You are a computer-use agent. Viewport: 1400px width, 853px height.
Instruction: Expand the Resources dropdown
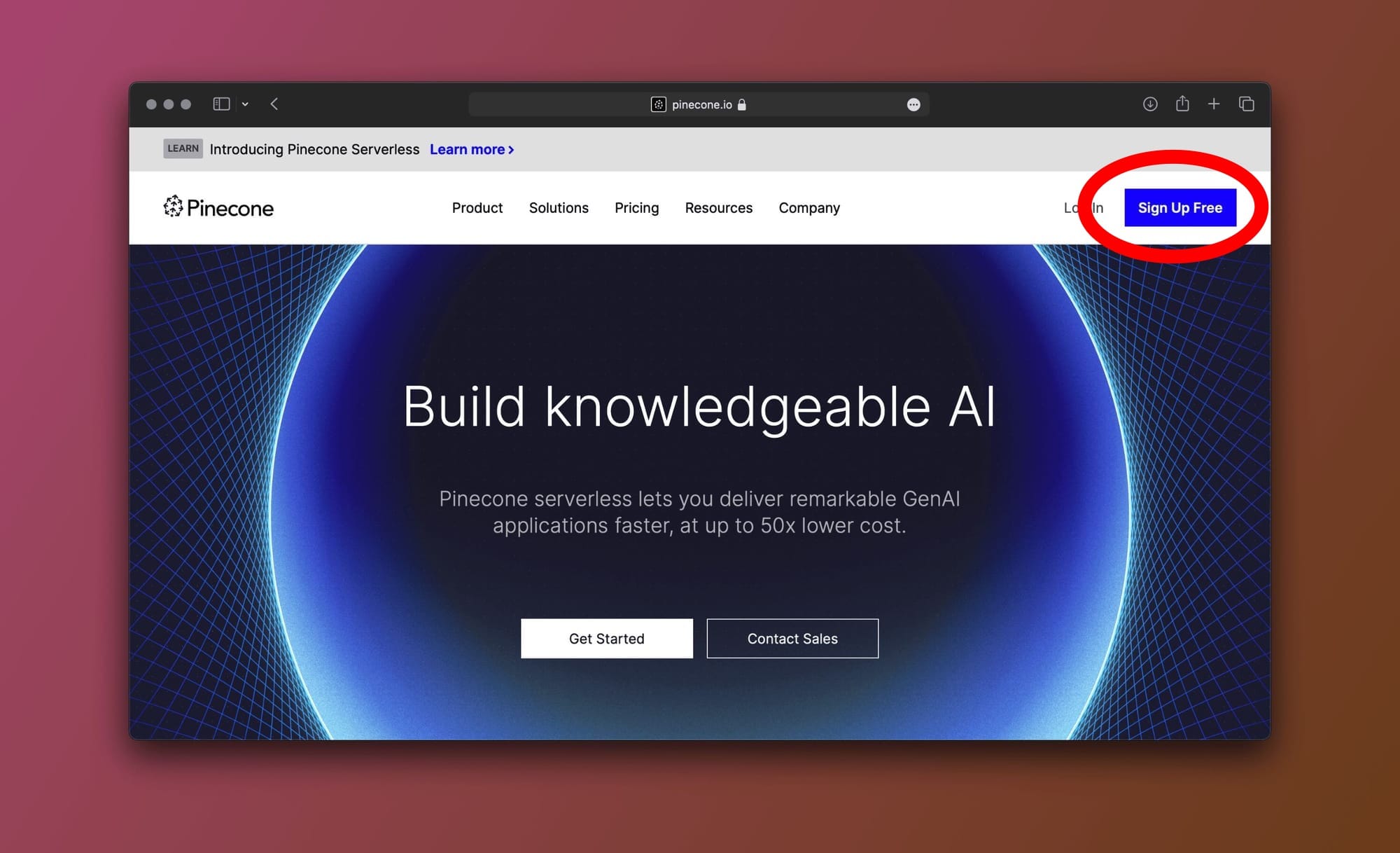(x=718, y=208)
